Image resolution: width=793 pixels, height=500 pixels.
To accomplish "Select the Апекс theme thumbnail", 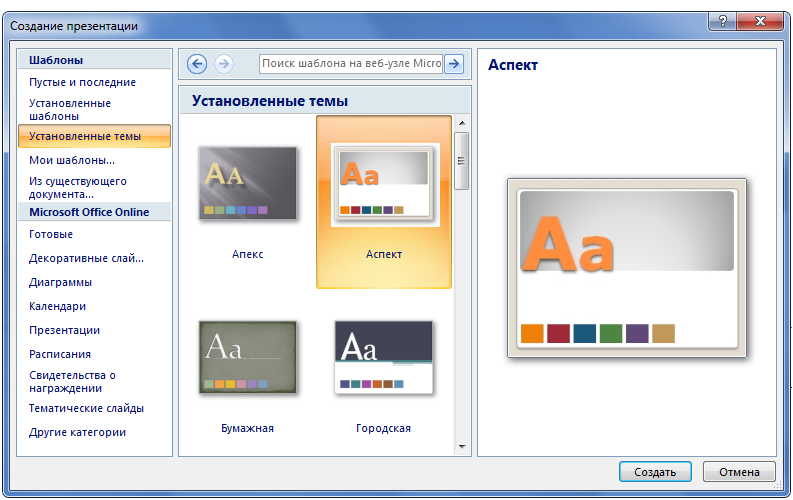I will (x=247, y=183).
